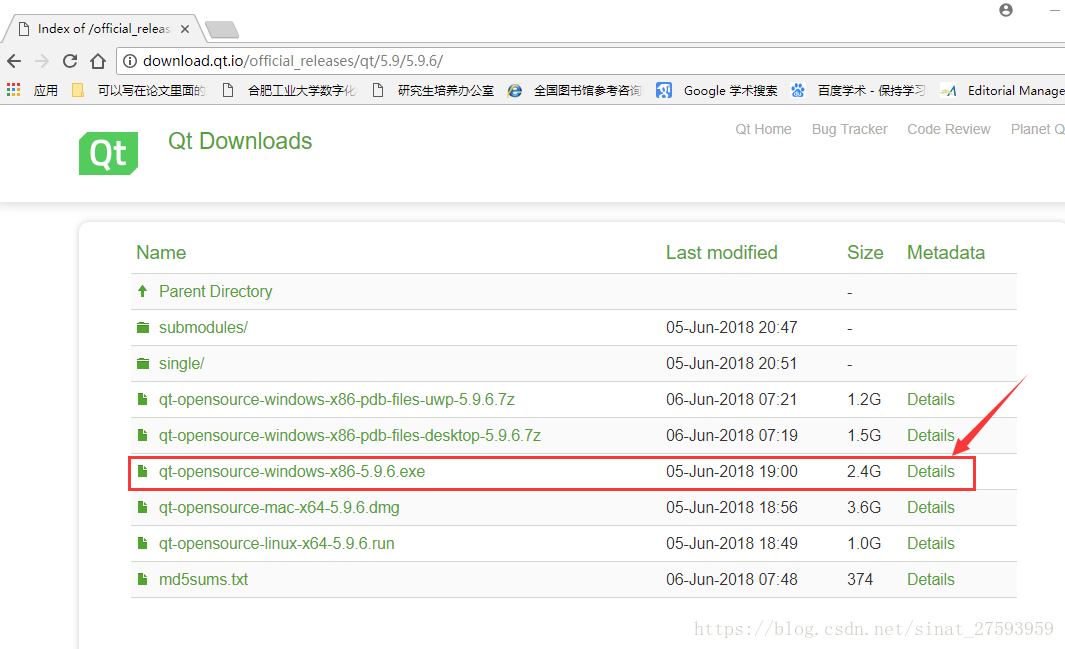The width and height of the screenshot is (1065, 649).
Task: Click file icon of the pdb-files-desktop 7z row
Action: [143, 435]
